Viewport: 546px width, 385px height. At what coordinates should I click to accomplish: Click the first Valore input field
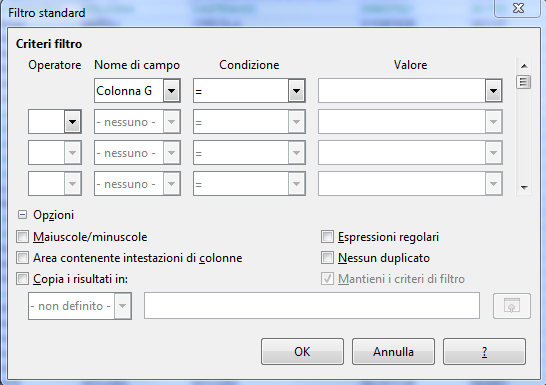(402, 91)
